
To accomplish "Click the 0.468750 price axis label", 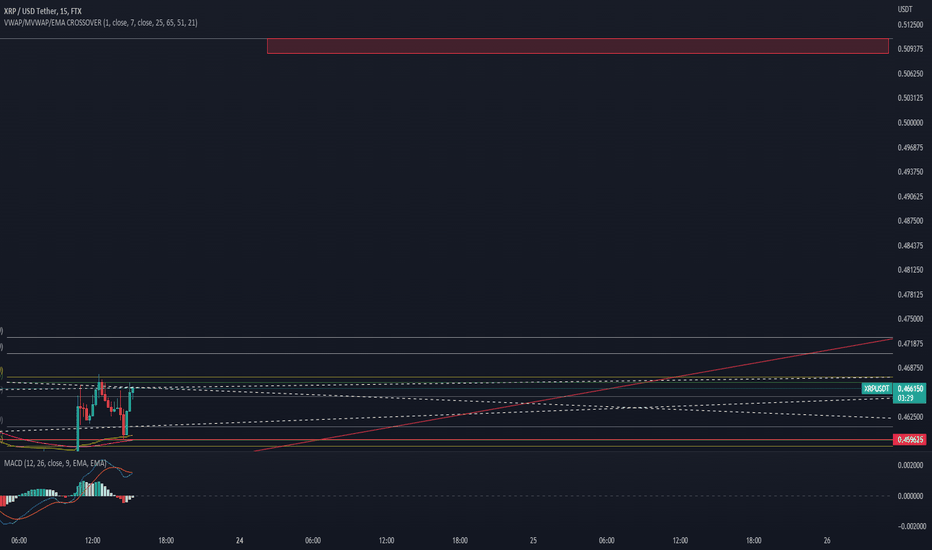I will (910, 368).
